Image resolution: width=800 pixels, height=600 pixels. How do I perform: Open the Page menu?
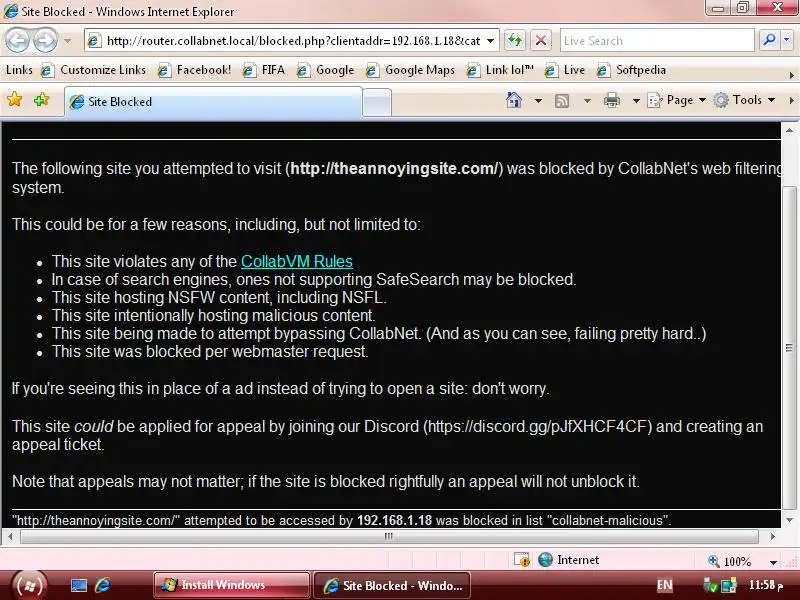[x=677, y=100]
